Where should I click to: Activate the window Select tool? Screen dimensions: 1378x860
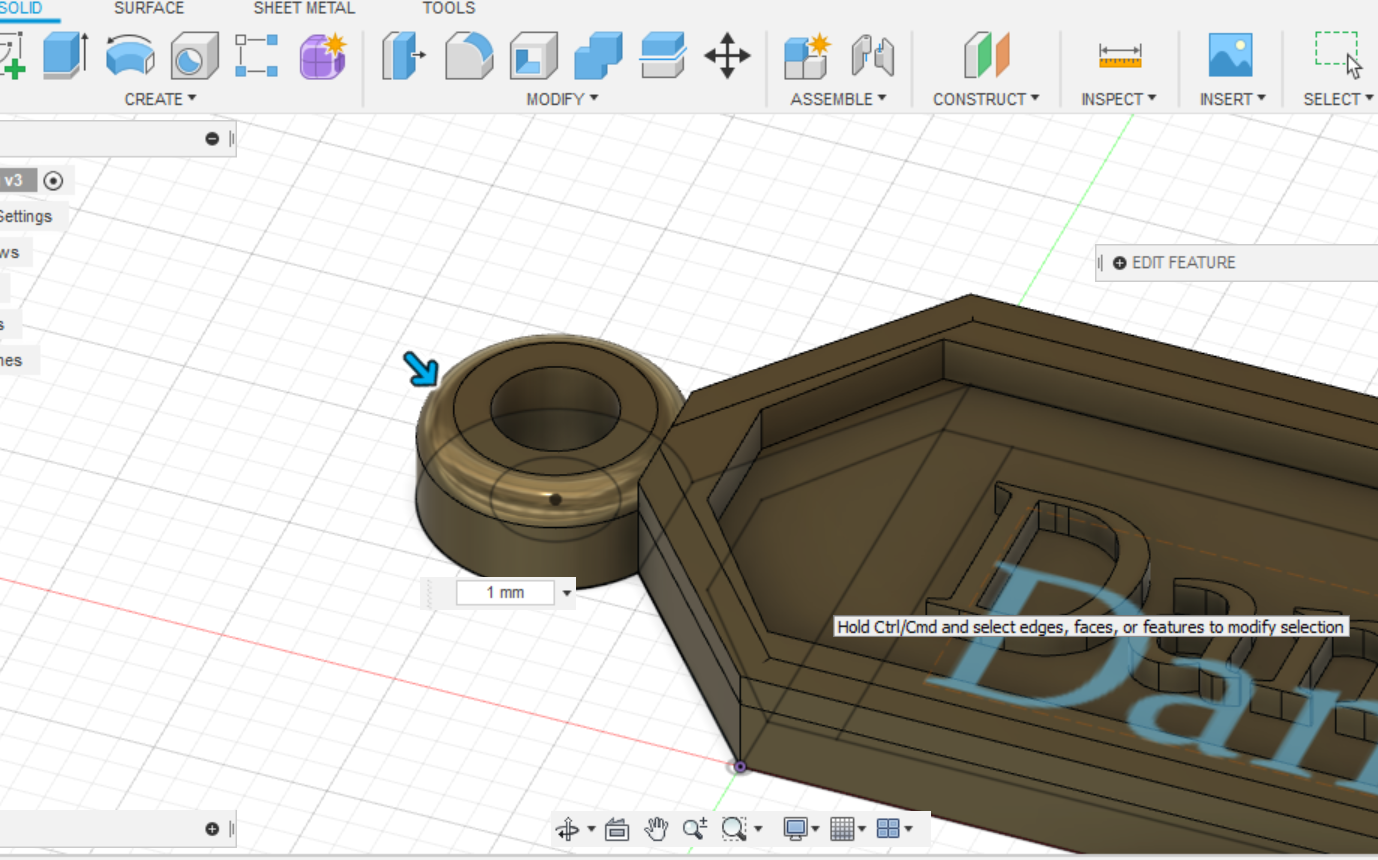(x=1338, y=56)
